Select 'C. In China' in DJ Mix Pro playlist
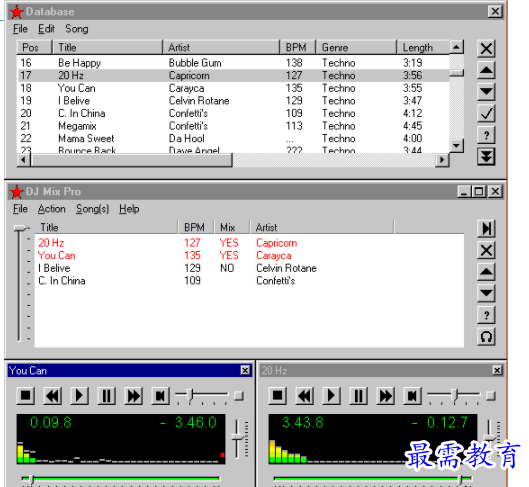Image resolution: width=529 pixels, height=487 pixels. point(249,281)
